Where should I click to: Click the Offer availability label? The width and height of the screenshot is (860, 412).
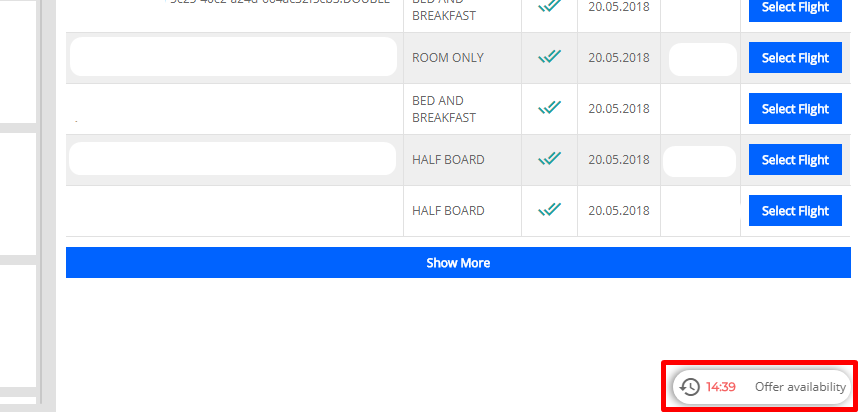pyautogui.click(x=800, y=387)
